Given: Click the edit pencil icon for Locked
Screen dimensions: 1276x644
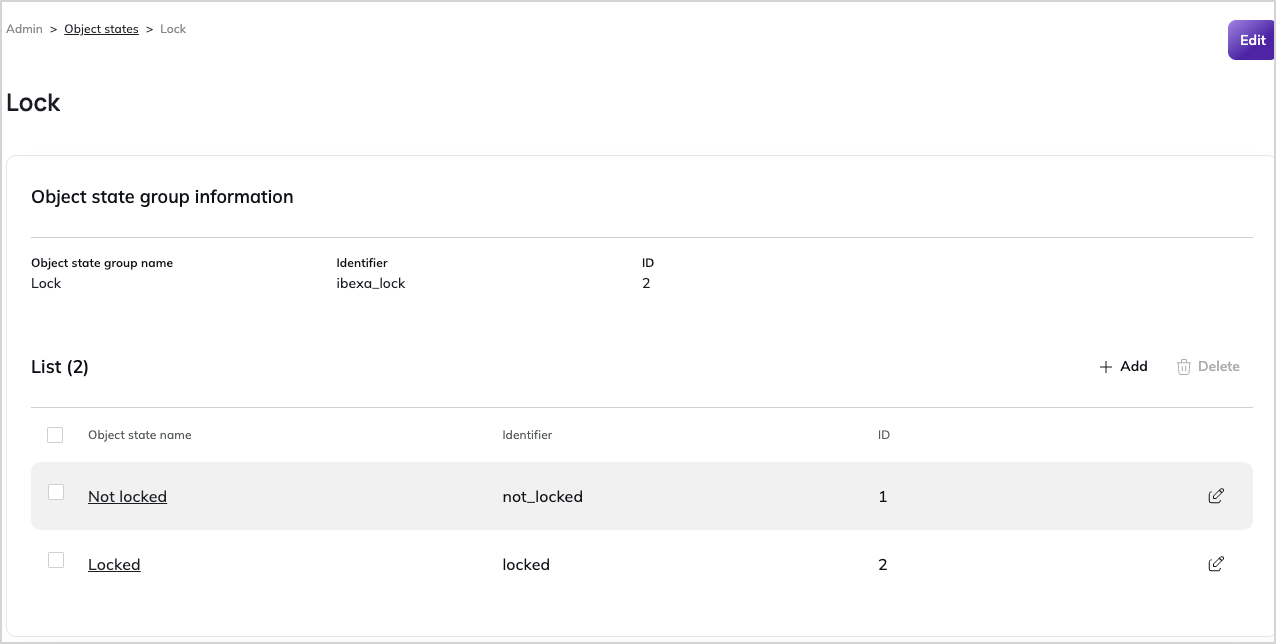Looking at the screenshot, I should coord(1216,564).
